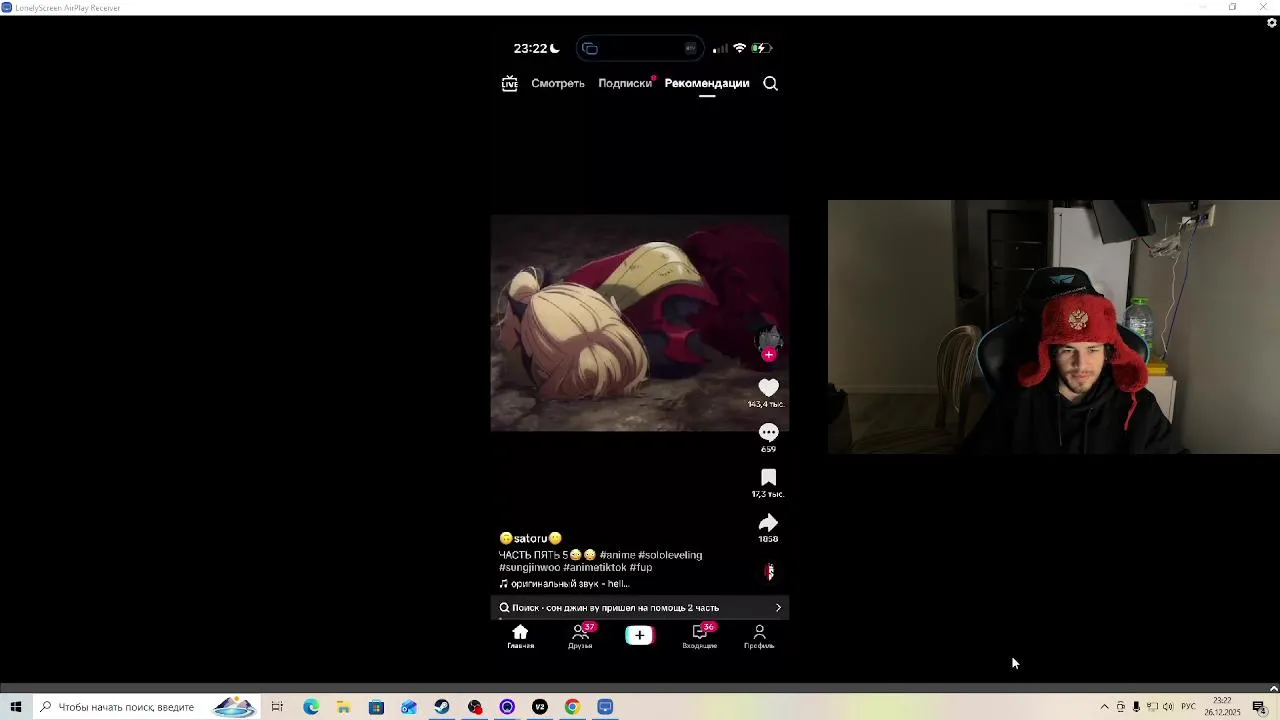The image size is (1280, 720).
Task: Switch to the Подписки tab
Action: 625,83
